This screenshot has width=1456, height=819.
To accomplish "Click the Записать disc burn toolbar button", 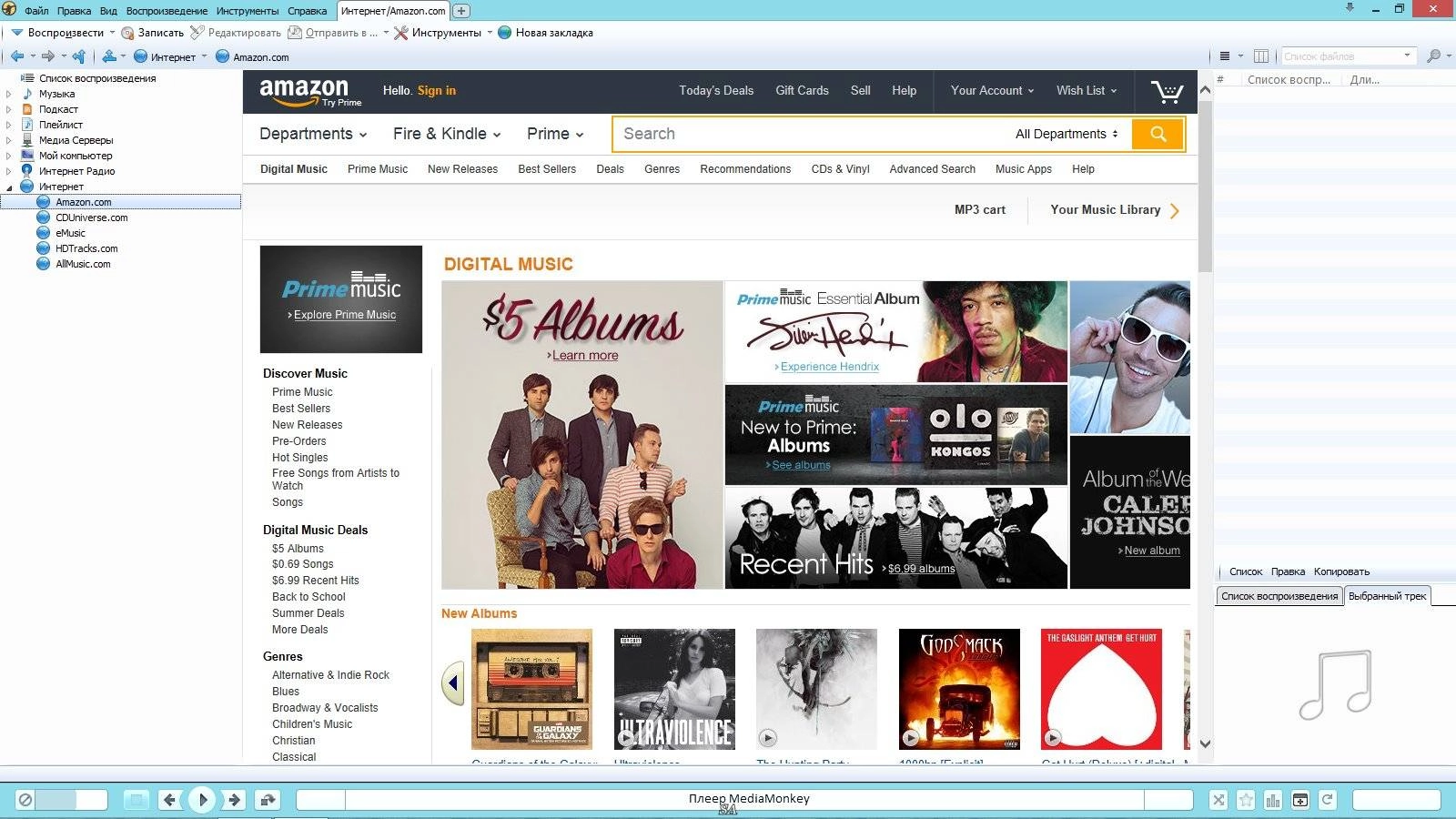I will [x=153, y=33].
